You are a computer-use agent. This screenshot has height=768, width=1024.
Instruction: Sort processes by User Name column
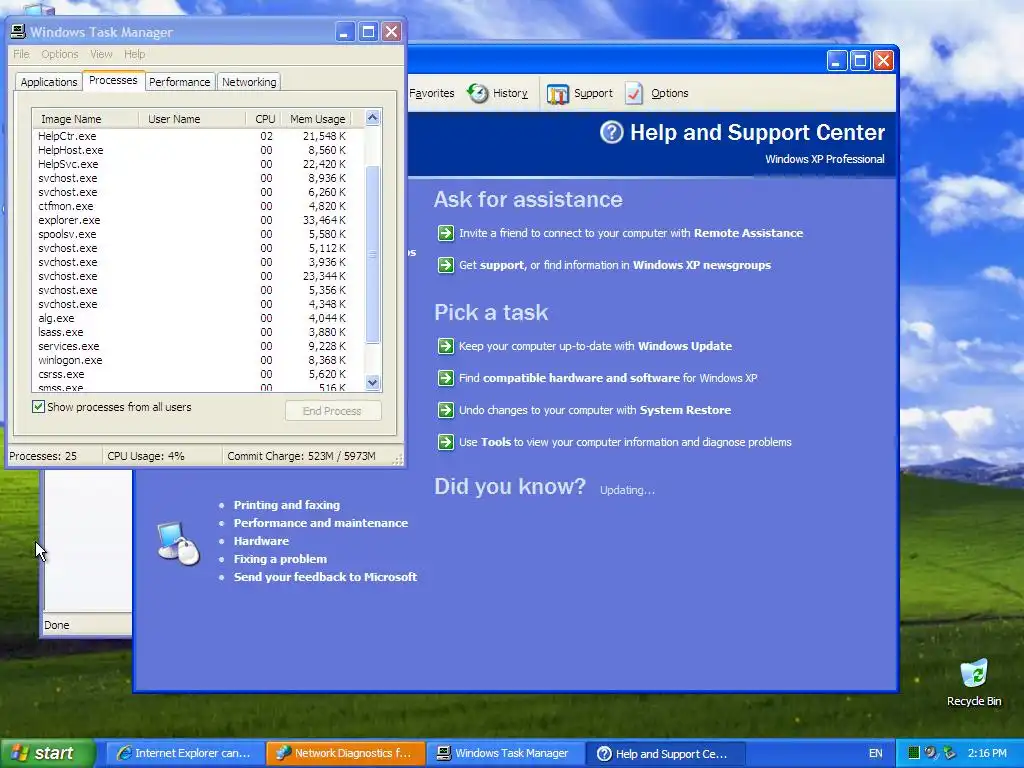[x=192, y=119]
